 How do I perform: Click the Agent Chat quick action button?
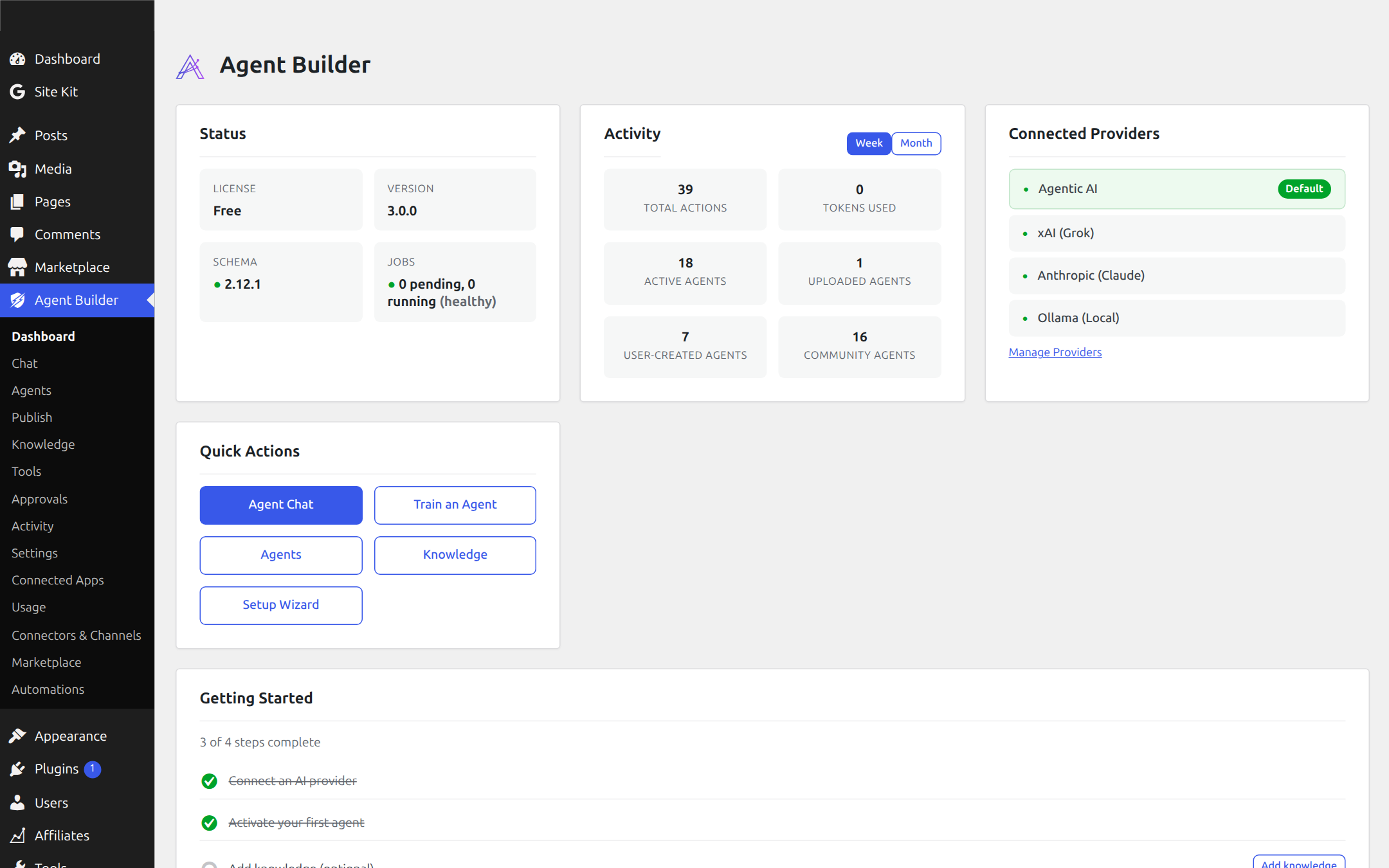click(281, 505)
